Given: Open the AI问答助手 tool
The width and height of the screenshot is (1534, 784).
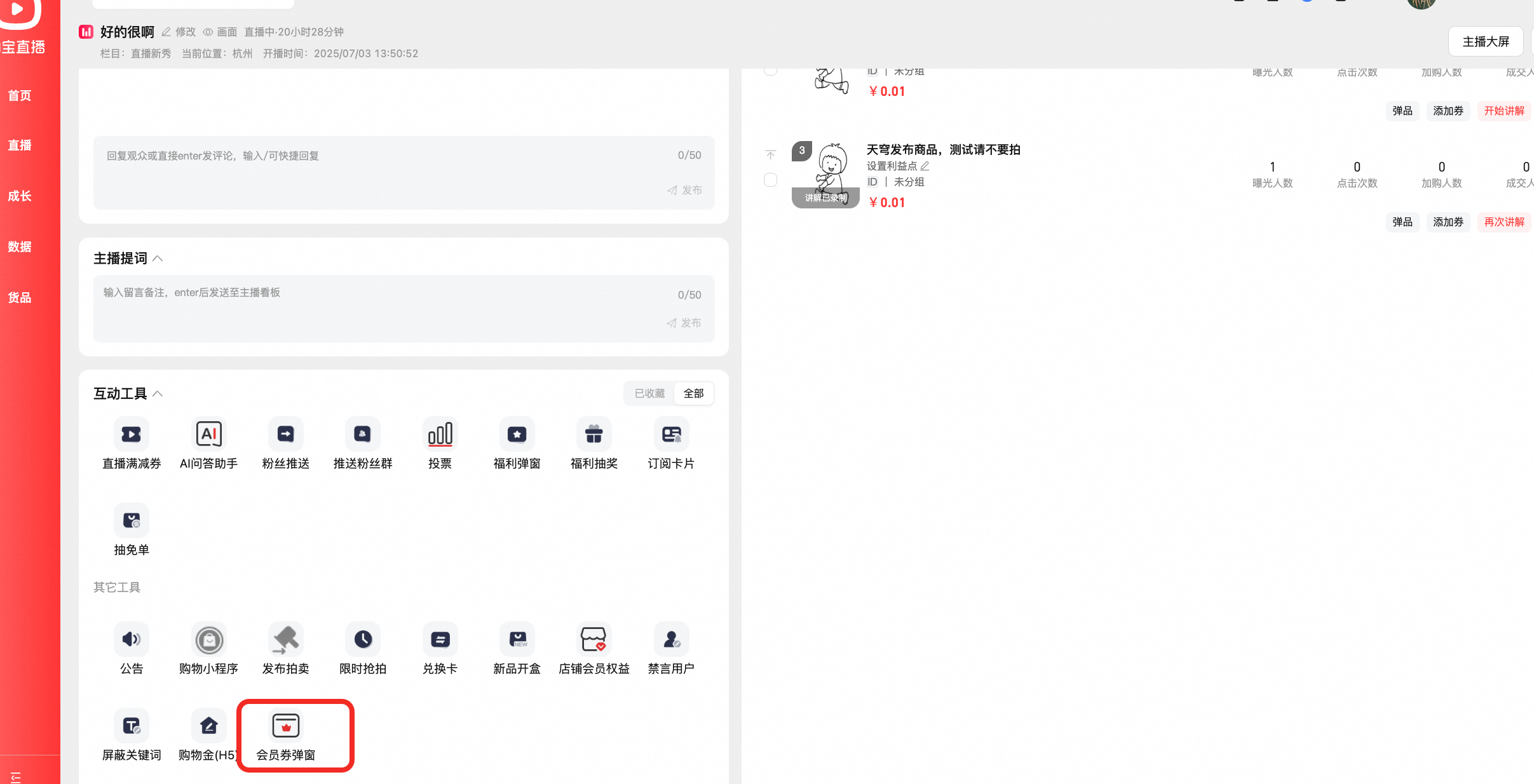Looking at the screenshot, I should coord(208,444).
